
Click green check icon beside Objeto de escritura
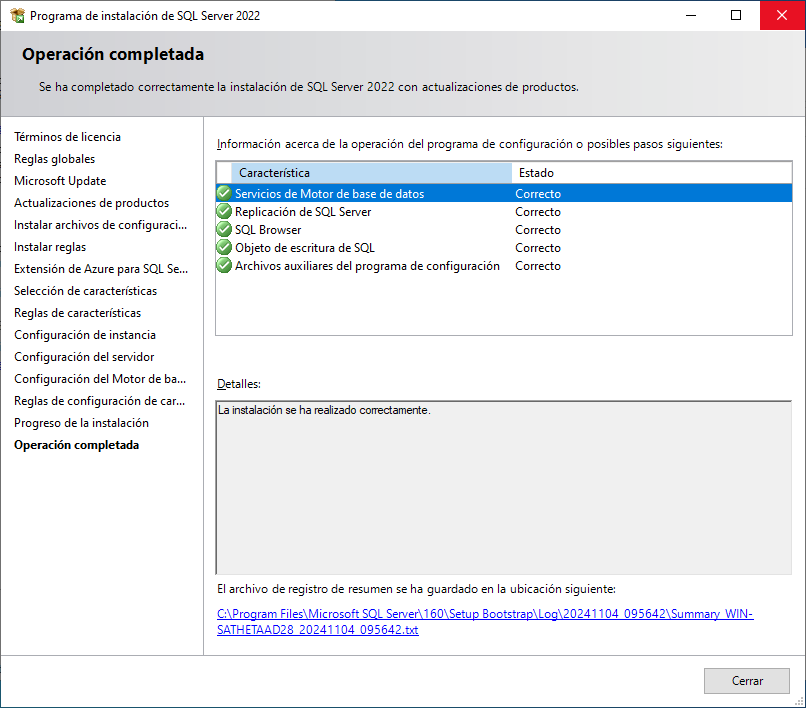224,248
